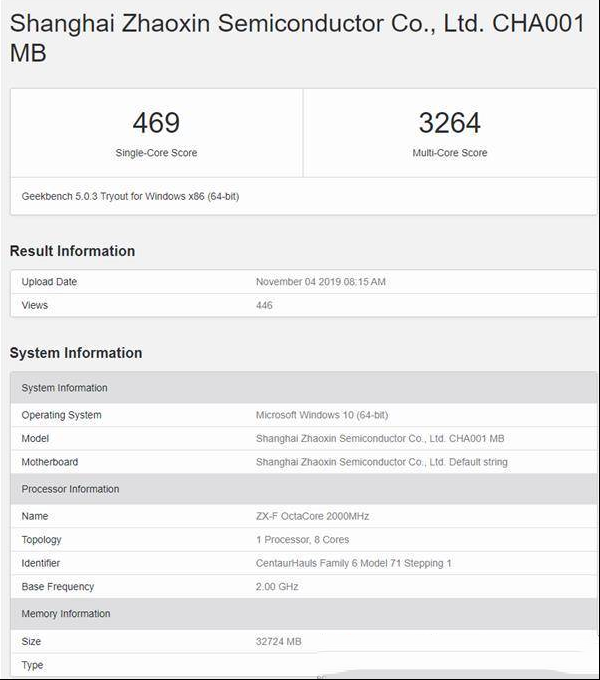Click the 'Views' row label

click(35, 305)
